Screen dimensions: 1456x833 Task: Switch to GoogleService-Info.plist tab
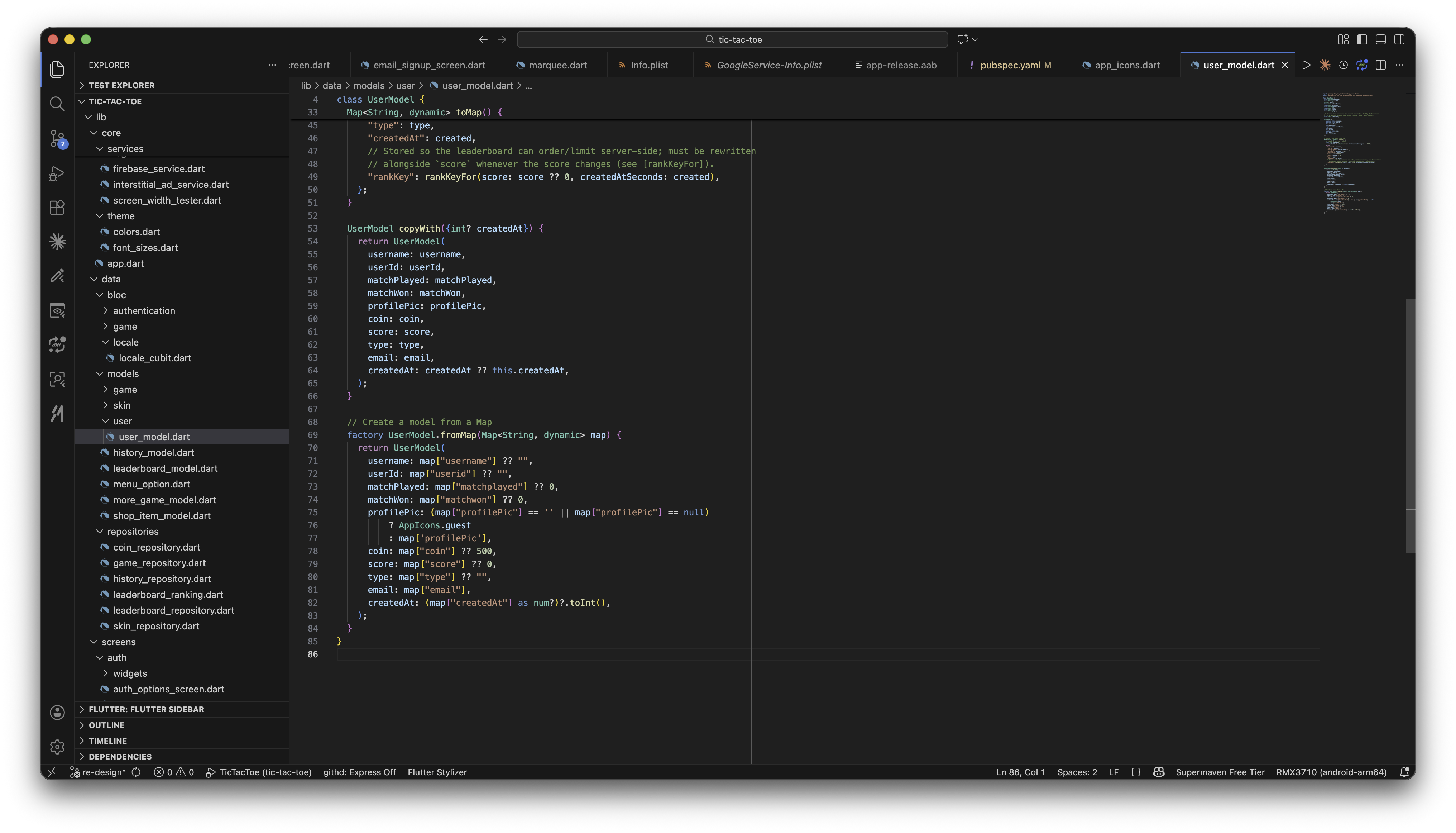pos(768,65)
